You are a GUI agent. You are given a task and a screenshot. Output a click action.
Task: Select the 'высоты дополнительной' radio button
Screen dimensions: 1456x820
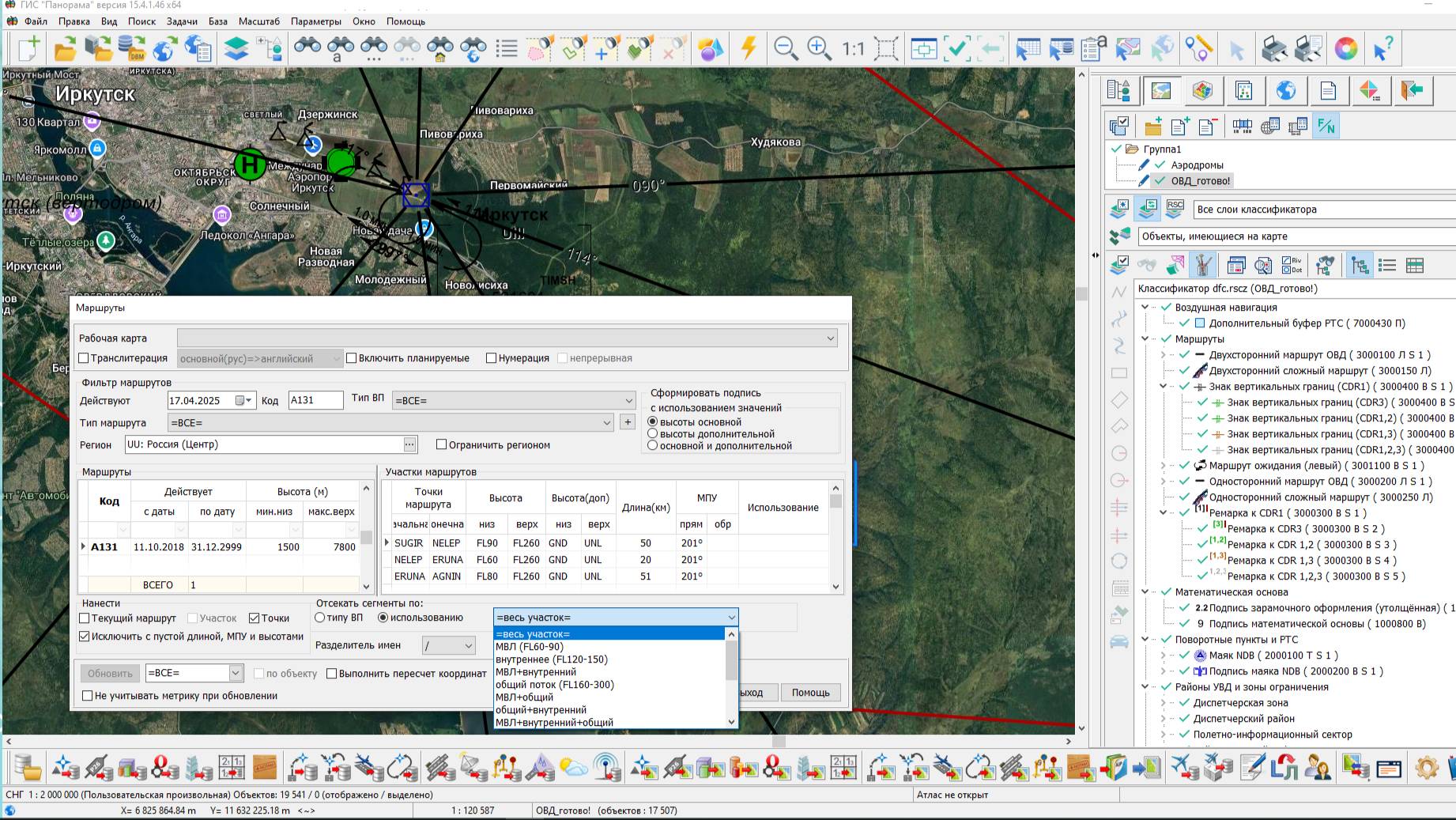(x=653, y=433)
